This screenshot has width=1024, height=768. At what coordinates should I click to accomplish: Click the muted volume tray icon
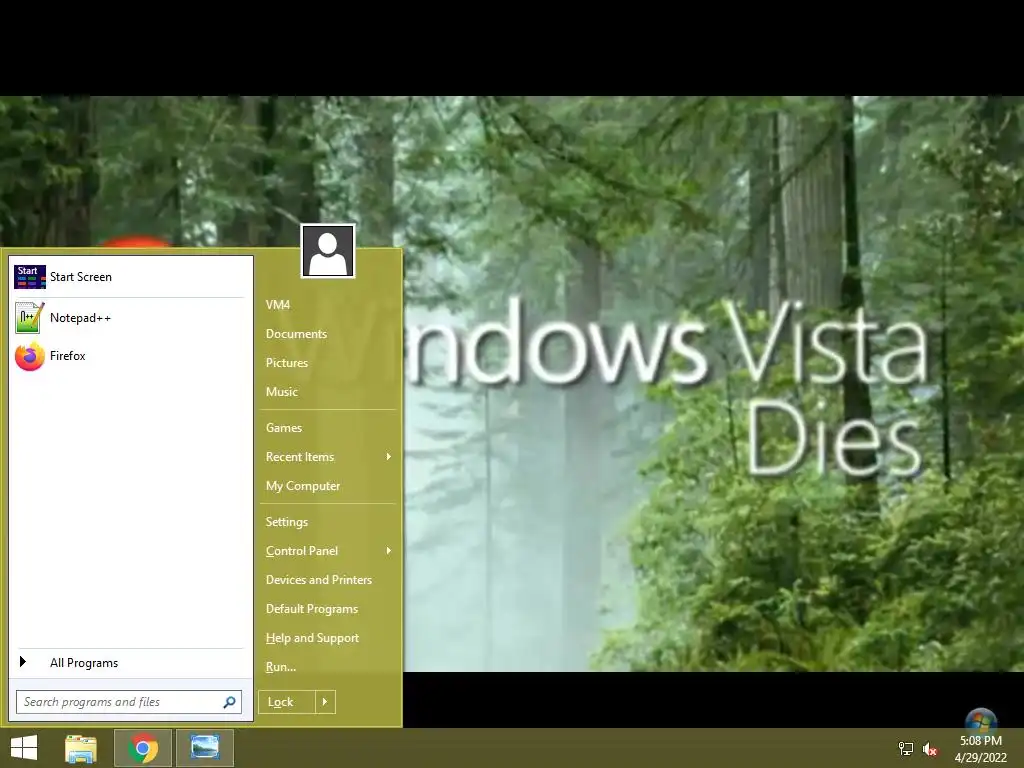[x=930, y=749]
